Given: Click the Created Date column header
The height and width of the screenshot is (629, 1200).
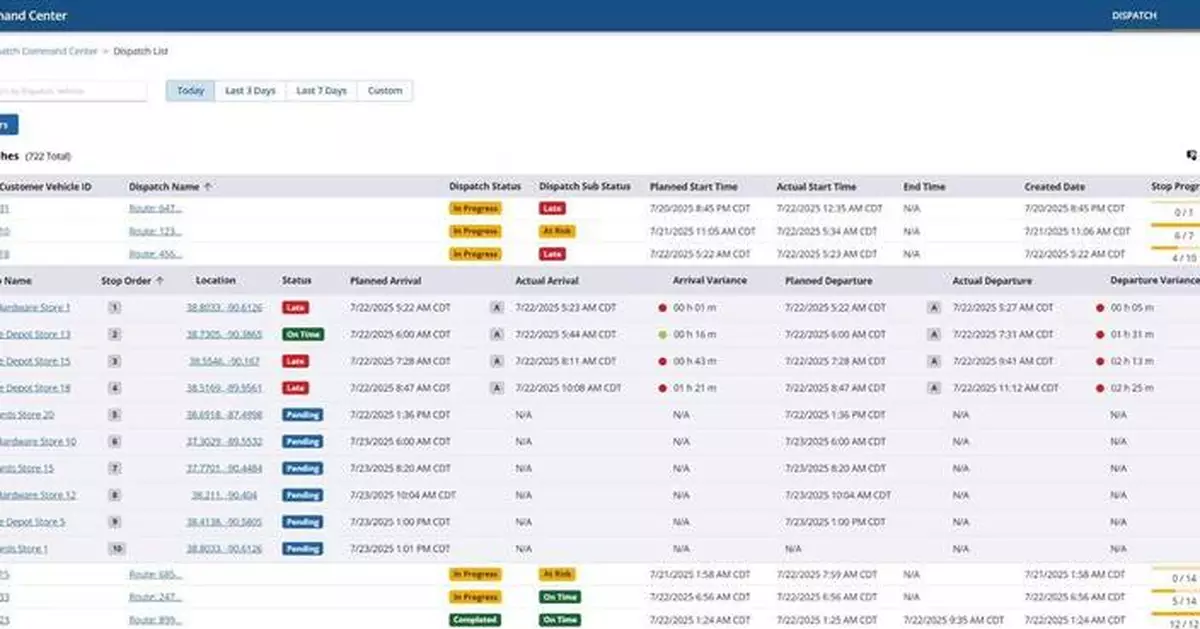Looking at the screenshot, I should [x=1054, y=186].
